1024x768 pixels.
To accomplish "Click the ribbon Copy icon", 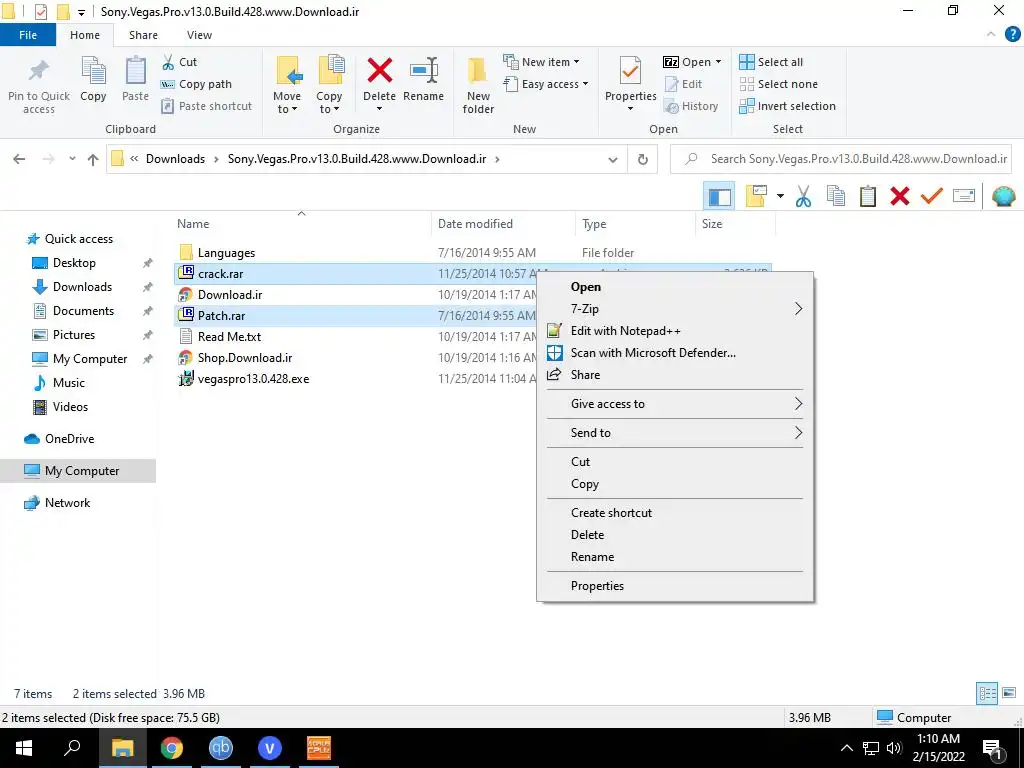I will tap(93, 71).
